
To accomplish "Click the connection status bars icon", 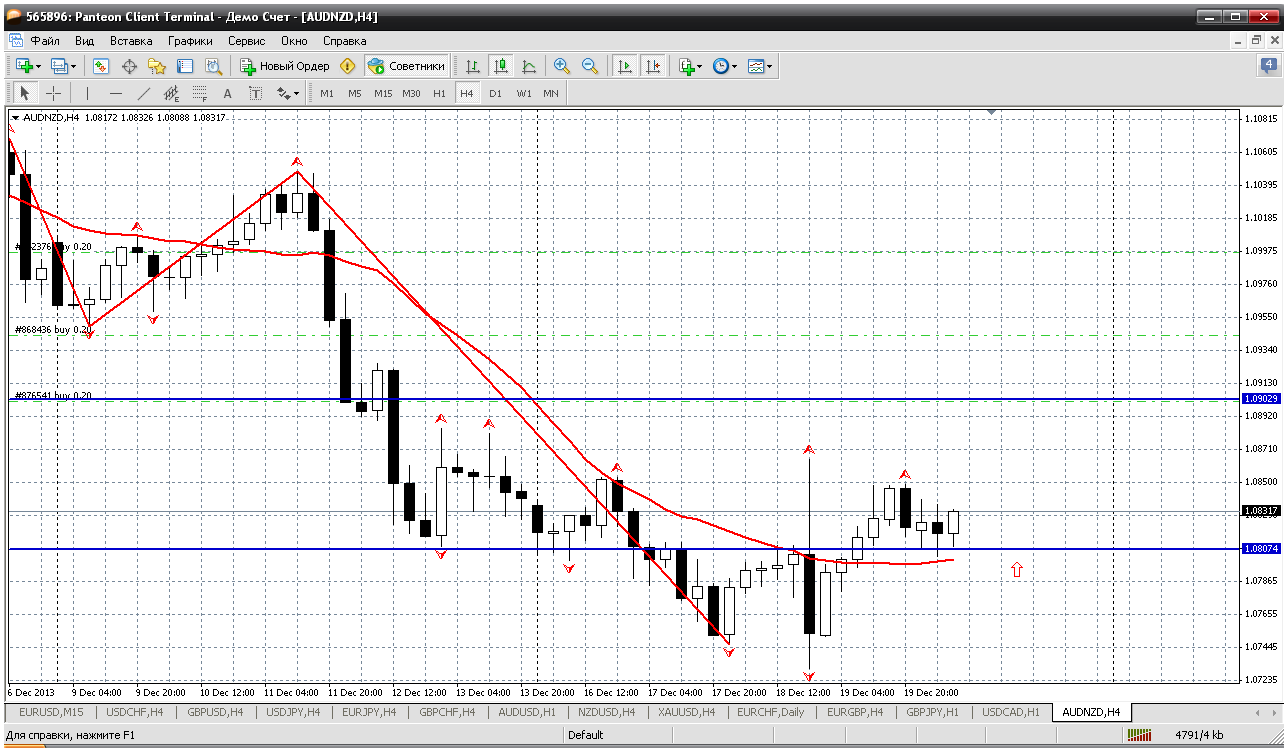I will point(1139,735).
